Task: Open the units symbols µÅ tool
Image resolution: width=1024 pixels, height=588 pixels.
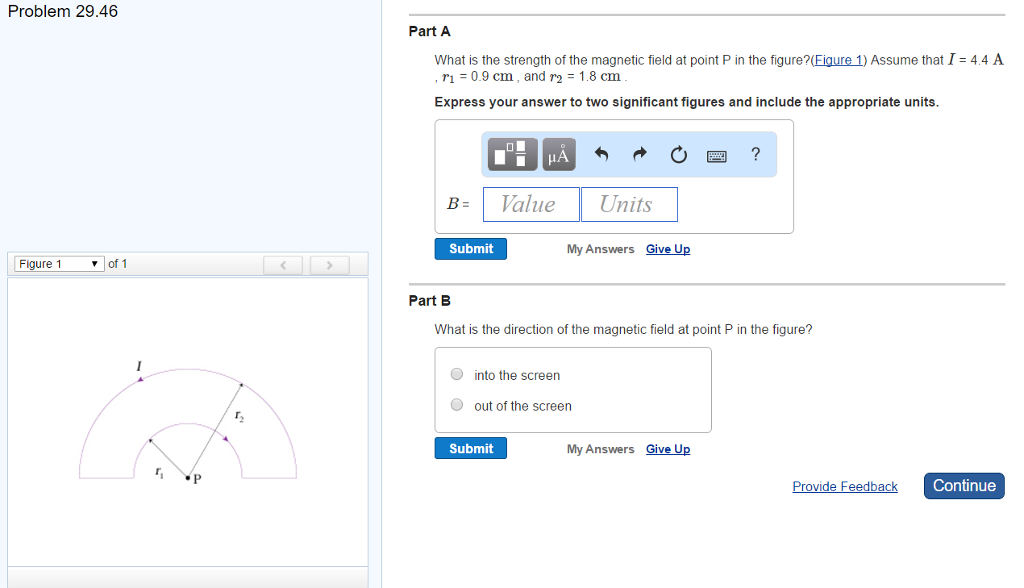Action: (x=559, y=154)
